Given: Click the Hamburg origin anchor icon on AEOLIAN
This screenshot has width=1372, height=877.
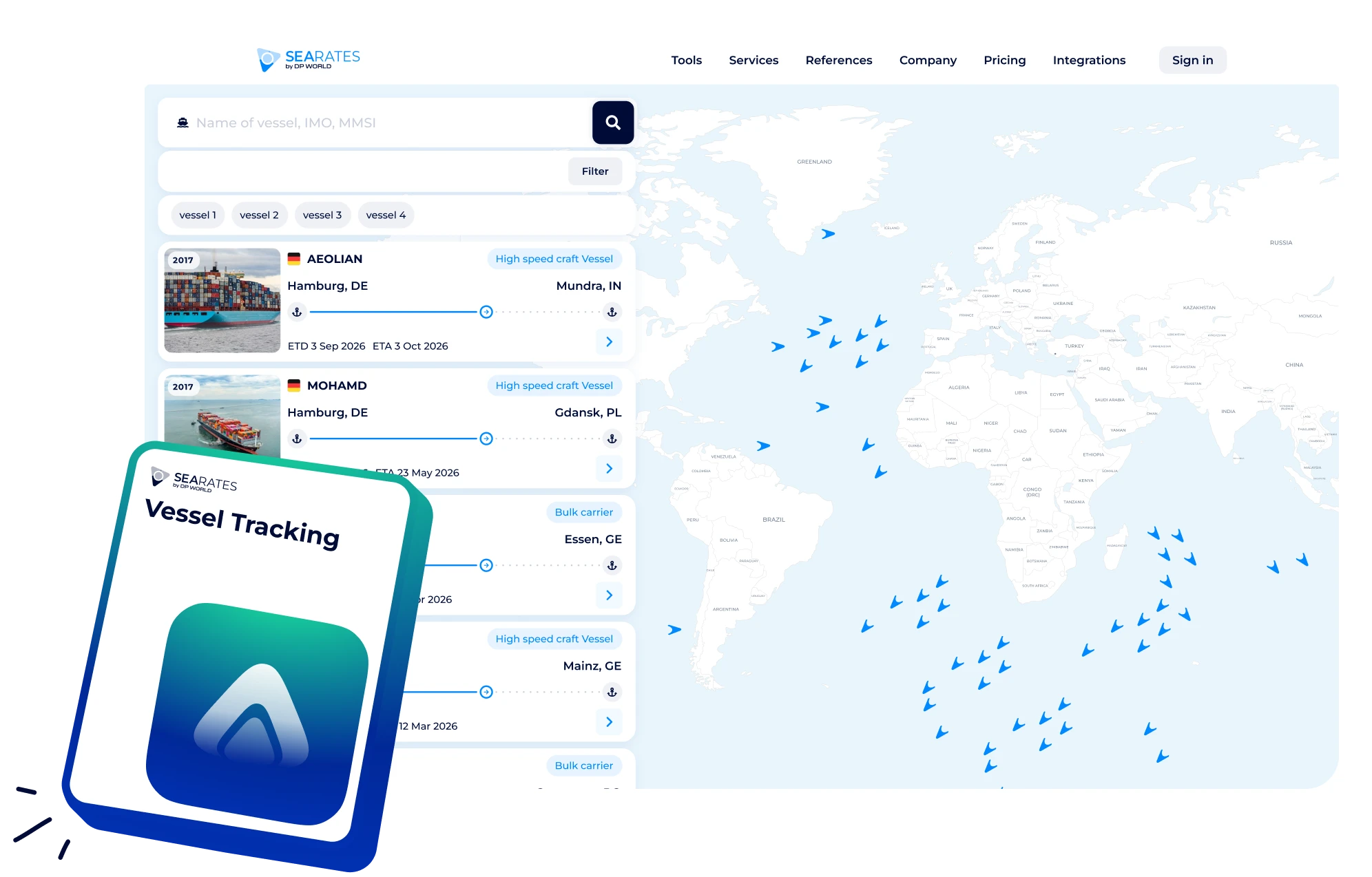Looking at the screenshot, I should [x=297, y=312].
